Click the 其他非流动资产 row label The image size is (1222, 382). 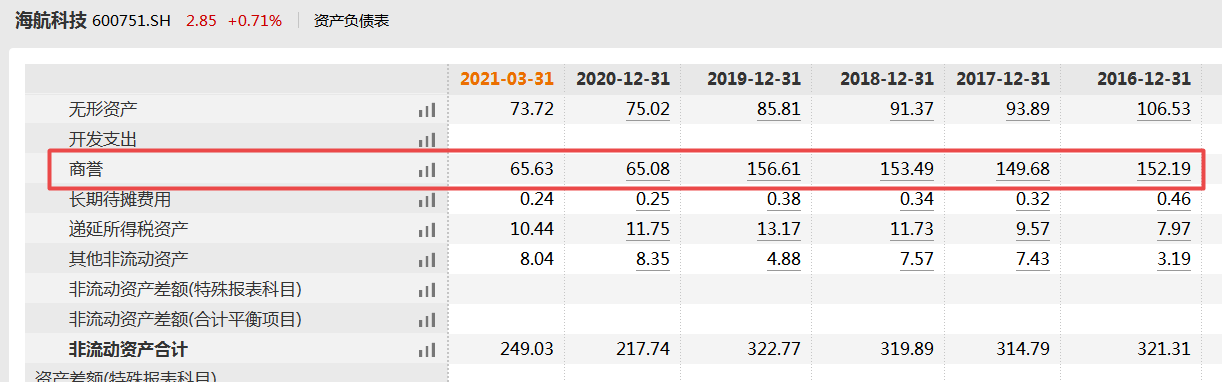point(128,259)
